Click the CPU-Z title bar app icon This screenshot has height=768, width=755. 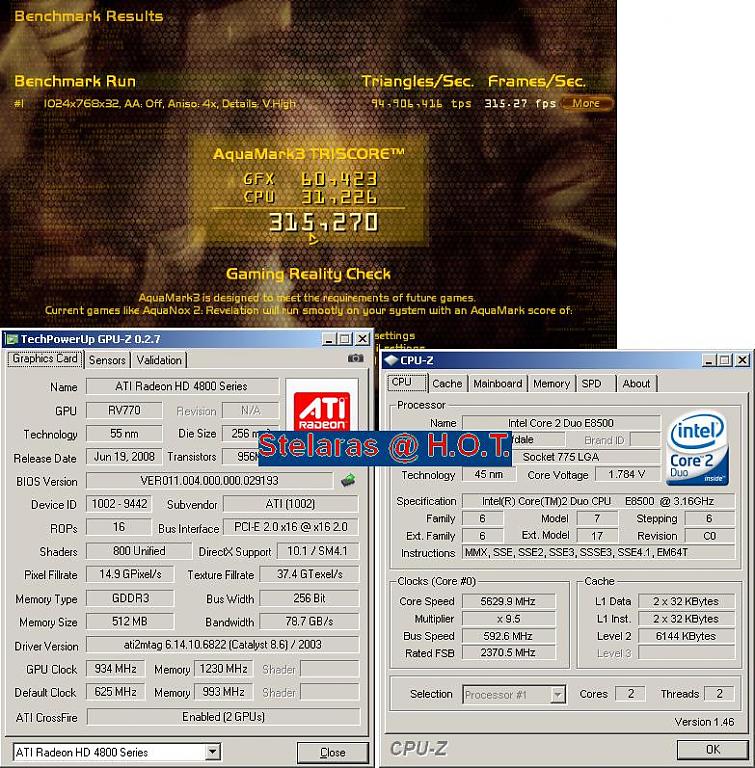pyautogui.click(x=391, y=360)
